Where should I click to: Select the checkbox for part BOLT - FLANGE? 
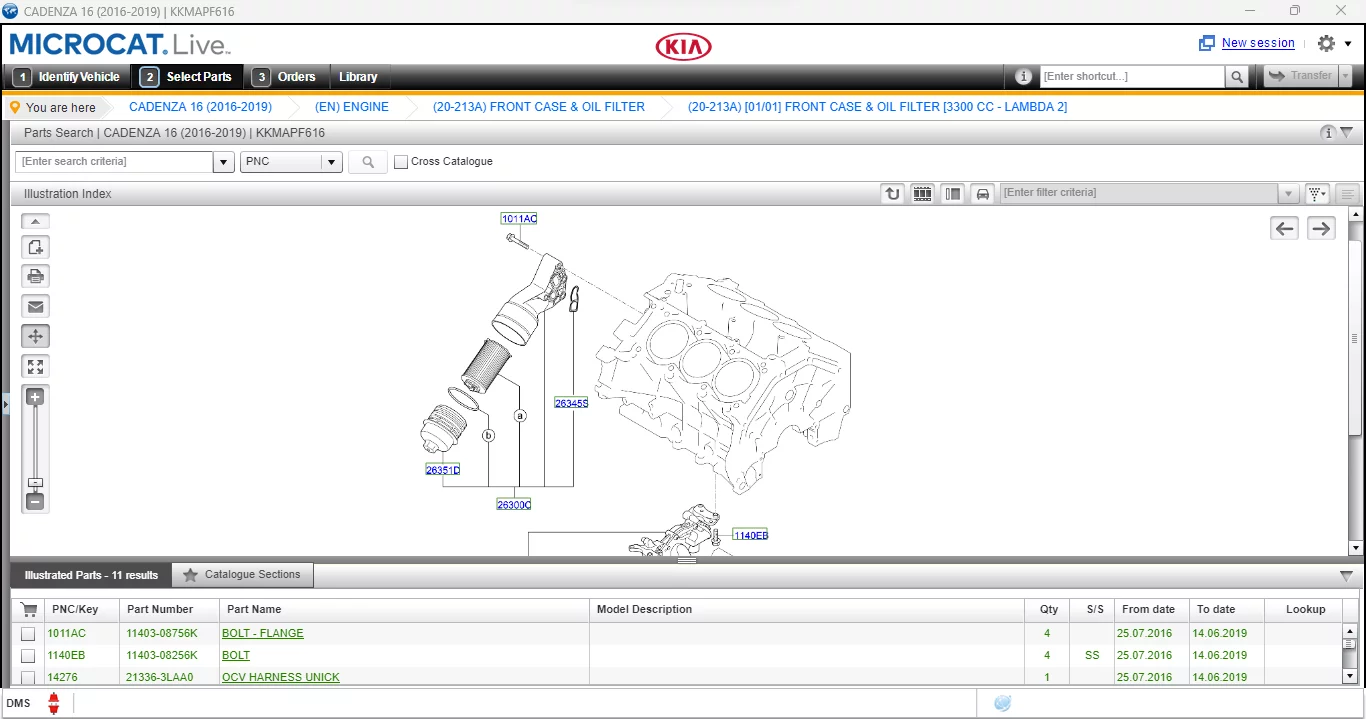click(27, 633)
